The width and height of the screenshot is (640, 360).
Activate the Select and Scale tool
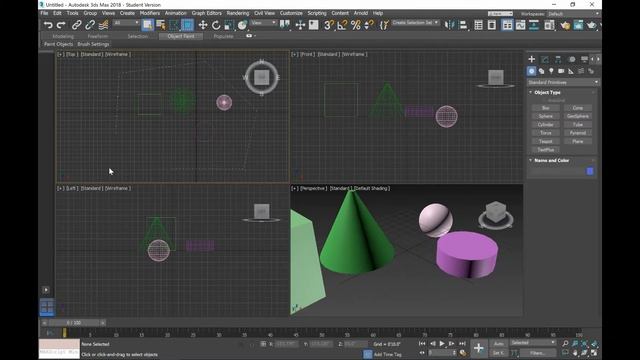(229, 25)
